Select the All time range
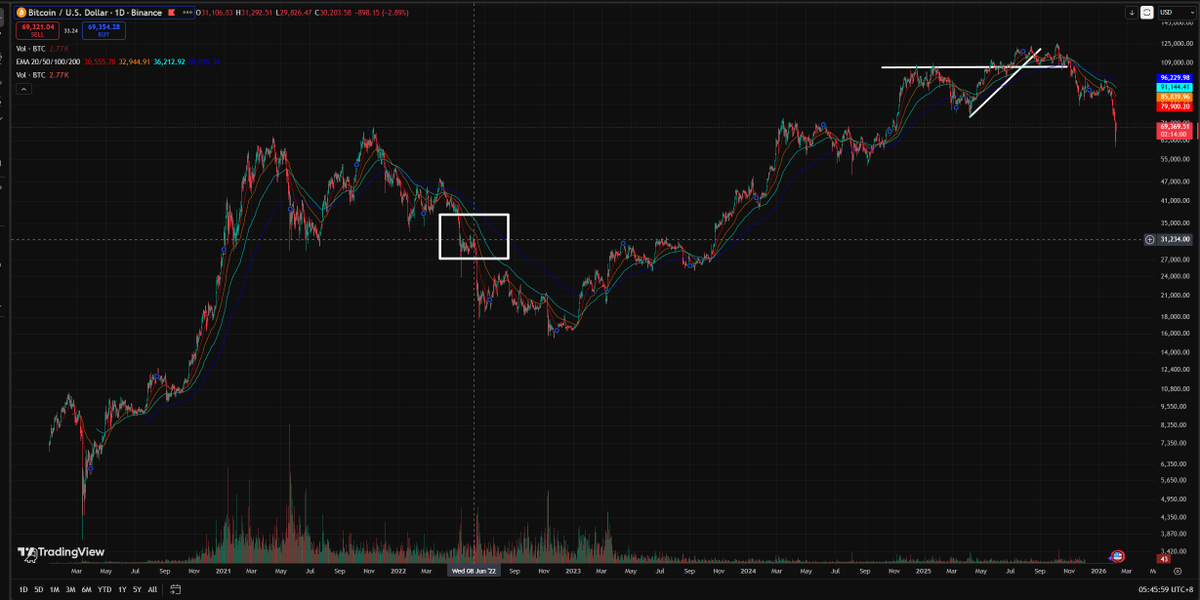This screenshot has height=600, width=1200. [152, 589]
